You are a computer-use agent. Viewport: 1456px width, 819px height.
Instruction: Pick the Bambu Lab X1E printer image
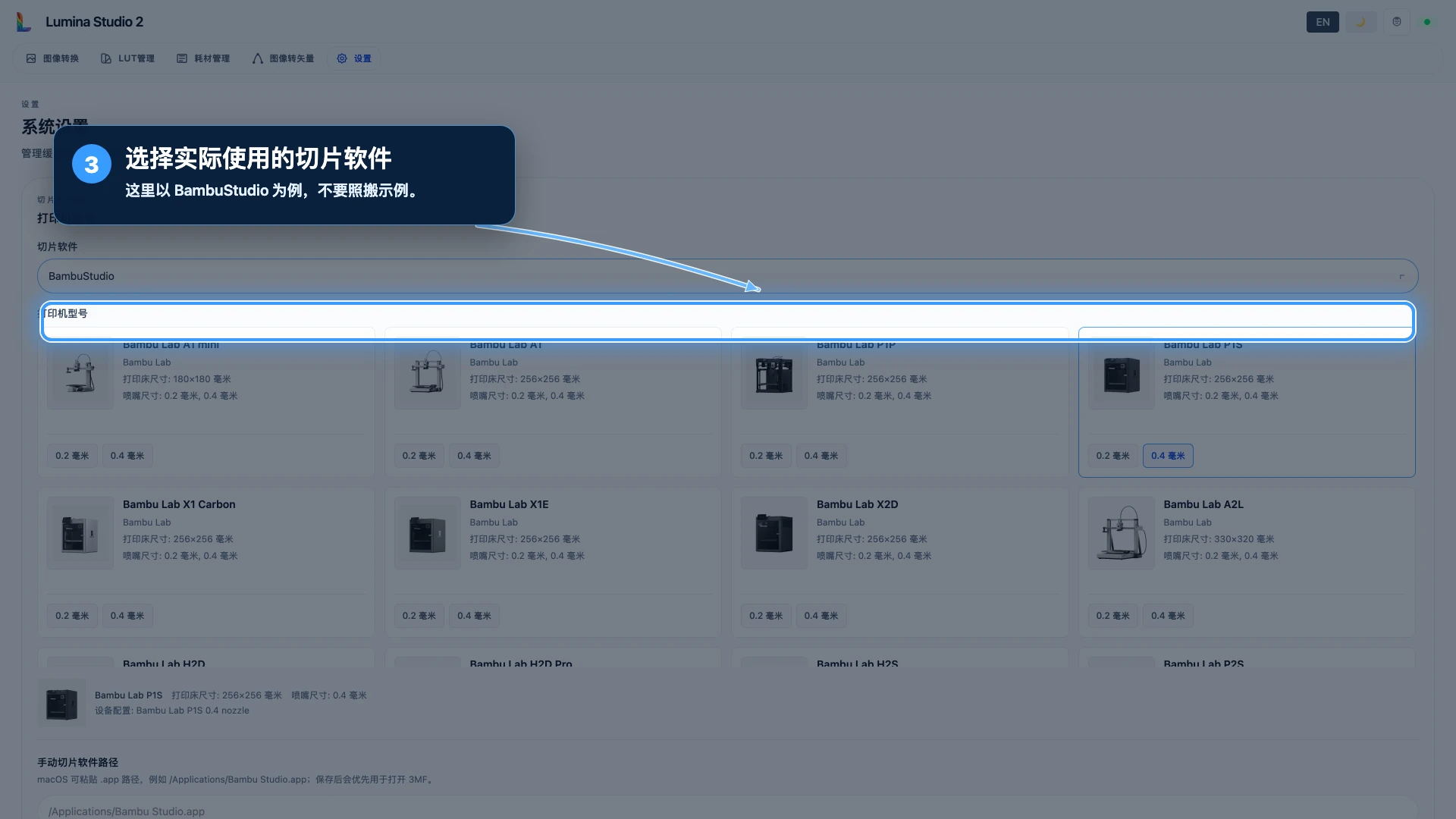(427, 533)
